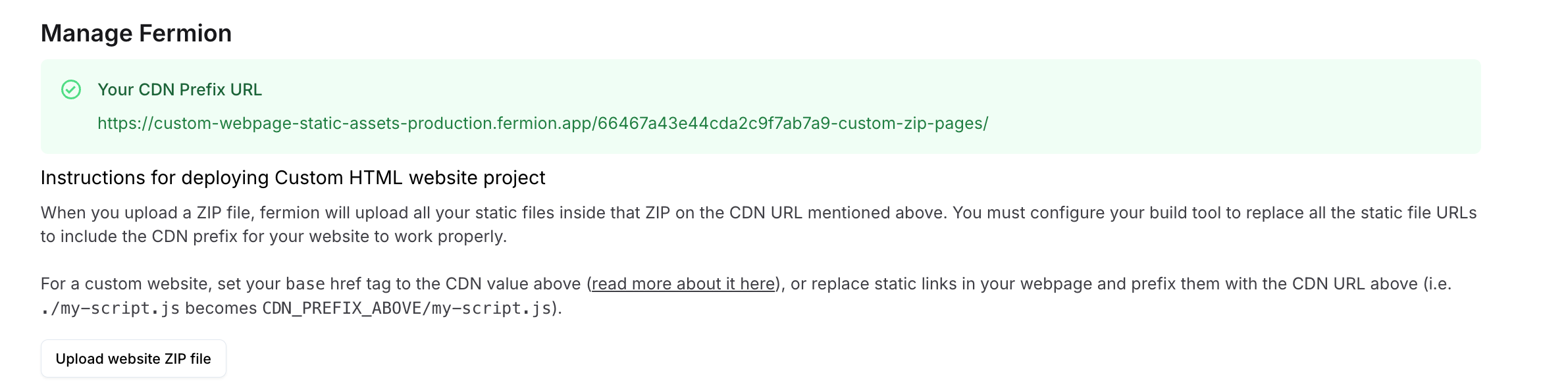This screenshot has width=1568, height=392.
Task: Click the verification badge beside CDN Prefix URL
Action: (72, 88)
